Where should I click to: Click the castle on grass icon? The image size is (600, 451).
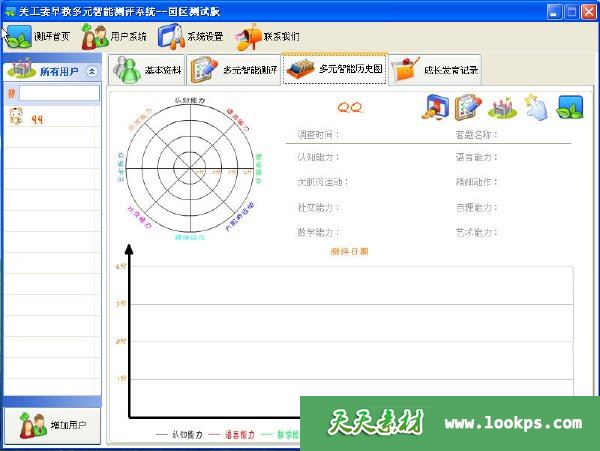(x=501, y=107)
